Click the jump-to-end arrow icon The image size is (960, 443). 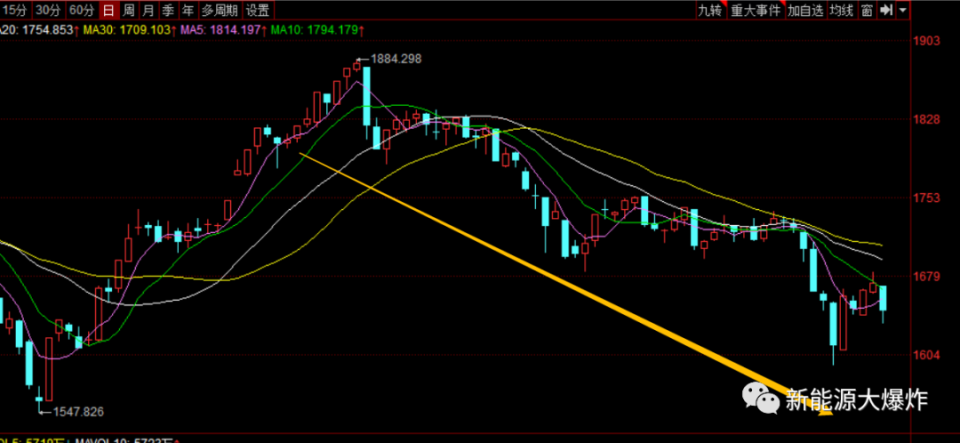(x=886, y=10)
